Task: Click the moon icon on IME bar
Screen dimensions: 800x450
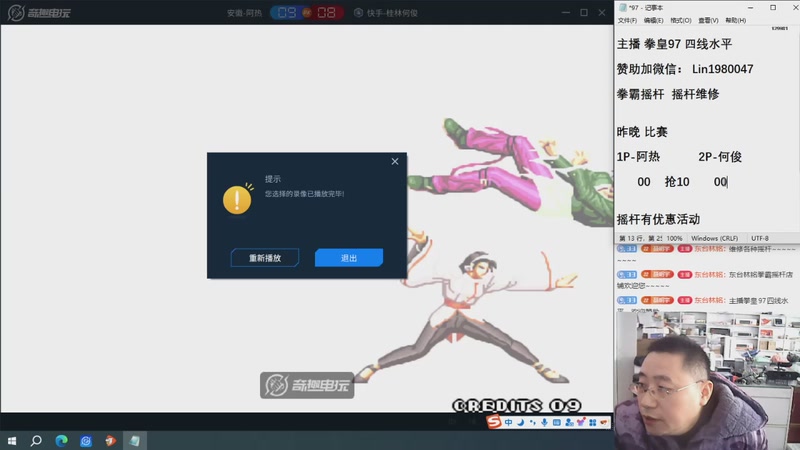Action: 520,422
